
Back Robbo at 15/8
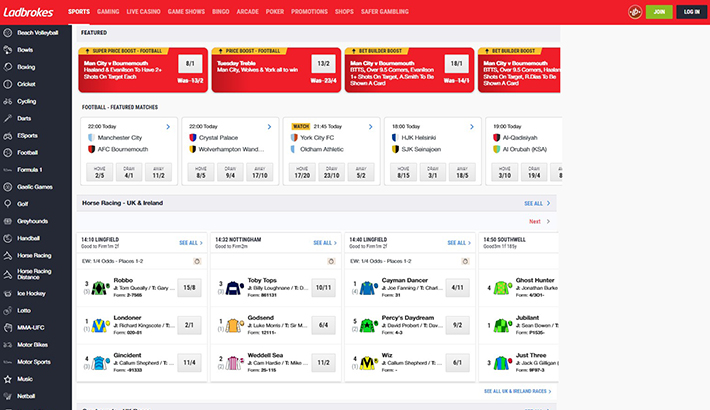(189, 288)
